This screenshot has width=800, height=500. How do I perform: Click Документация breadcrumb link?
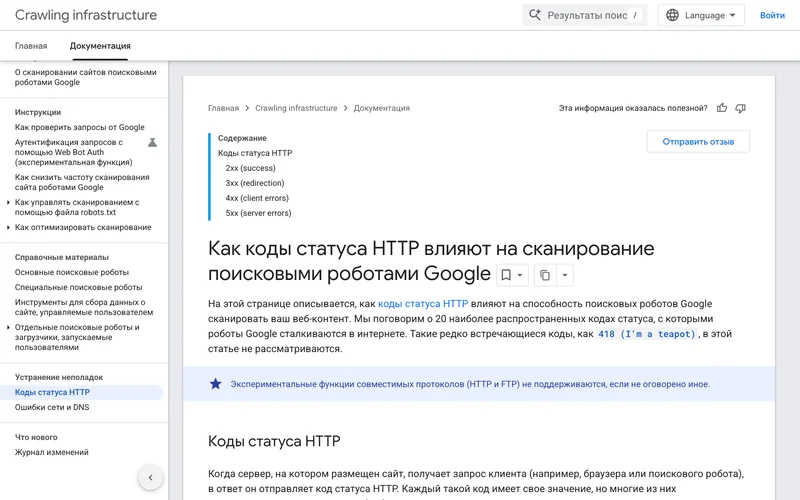click(x=382, y=108)
